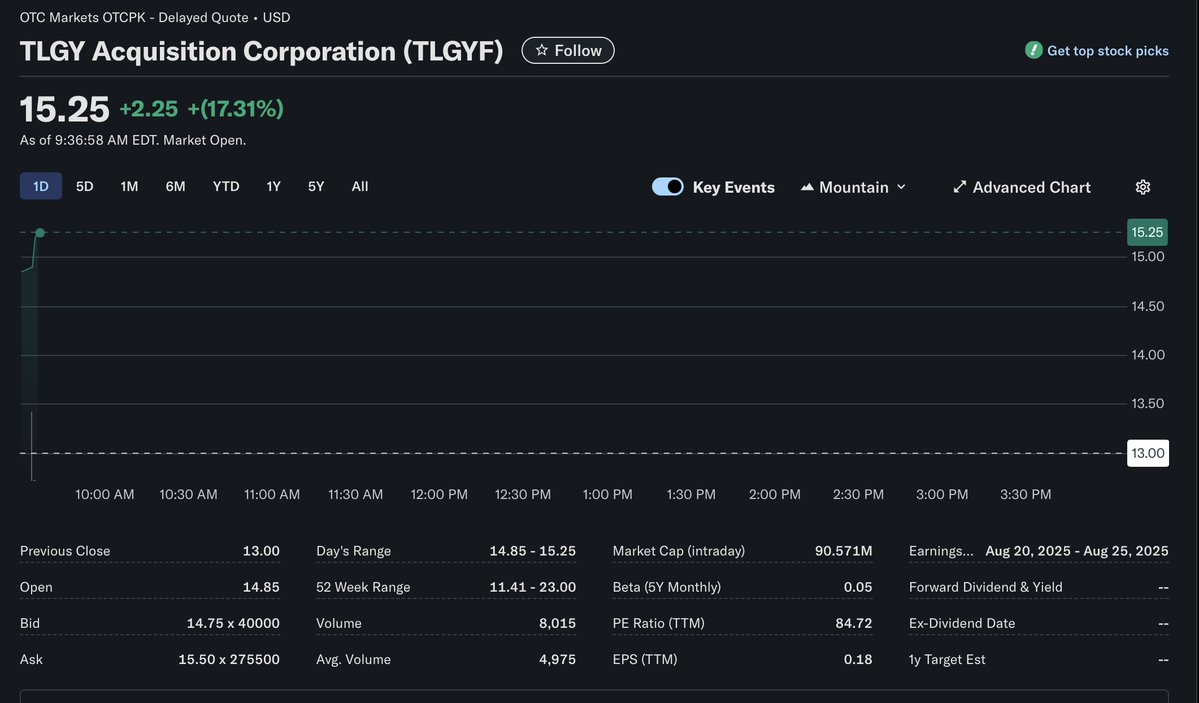1199x703 pixels.
Task: Click the Advanced Chart expand arrows icon
Action: [960, 187]
